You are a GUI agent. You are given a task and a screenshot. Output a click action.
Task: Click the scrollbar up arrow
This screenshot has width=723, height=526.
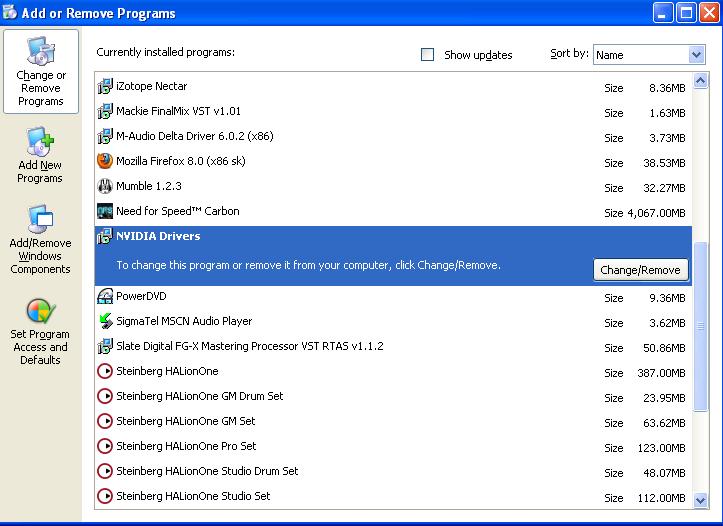click(700, 82)
